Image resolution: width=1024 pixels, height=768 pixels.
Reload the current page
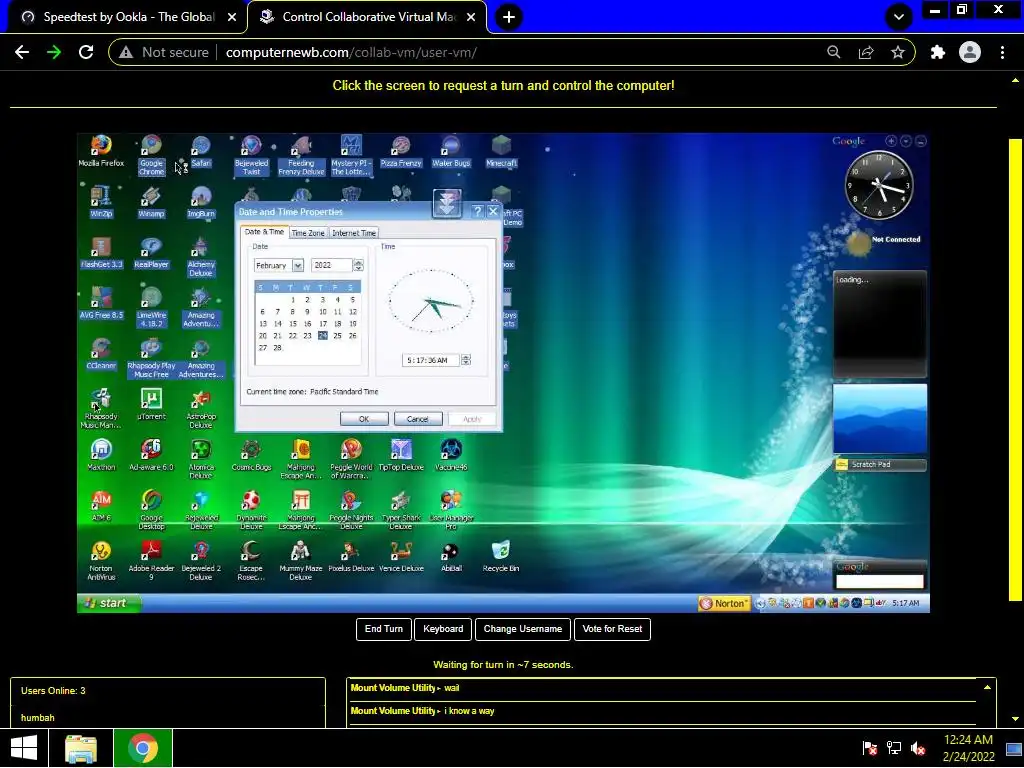86,52
